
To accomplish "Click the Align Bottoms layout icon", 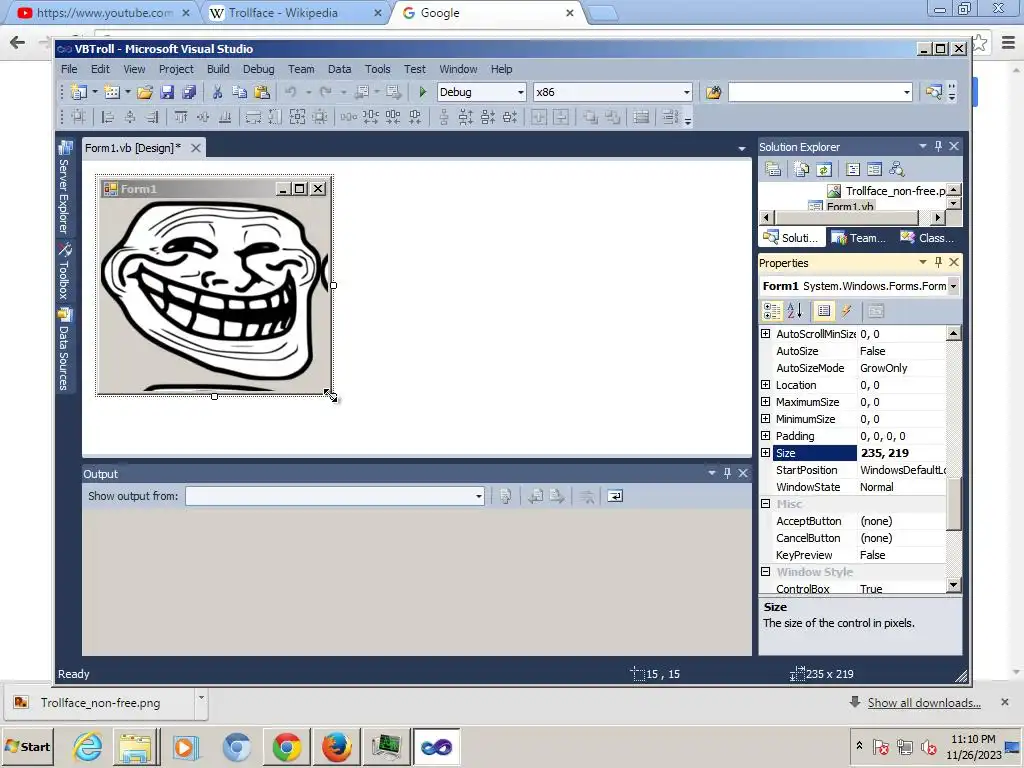I will pos(225,117).
